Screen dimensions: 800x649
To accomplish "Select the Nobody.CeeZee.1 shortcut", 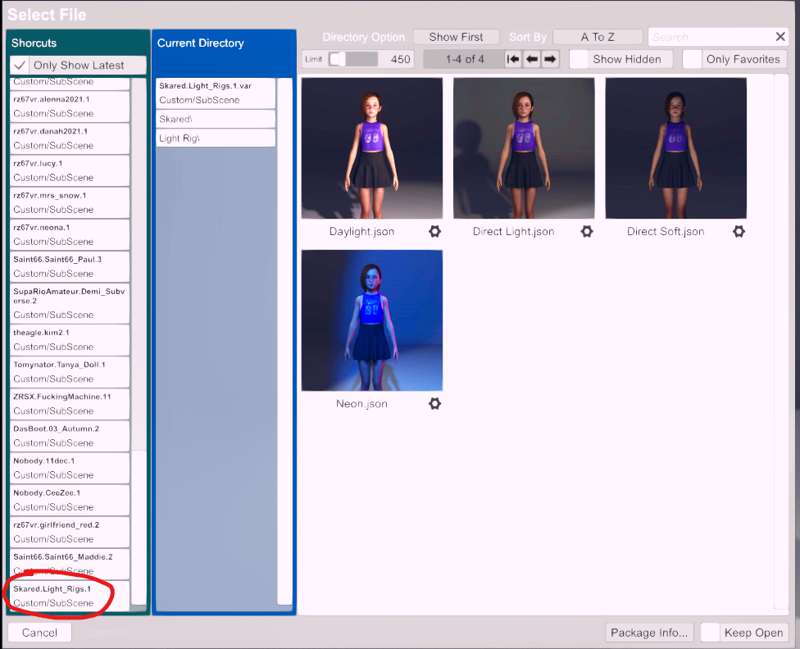I will coord(70,500).
